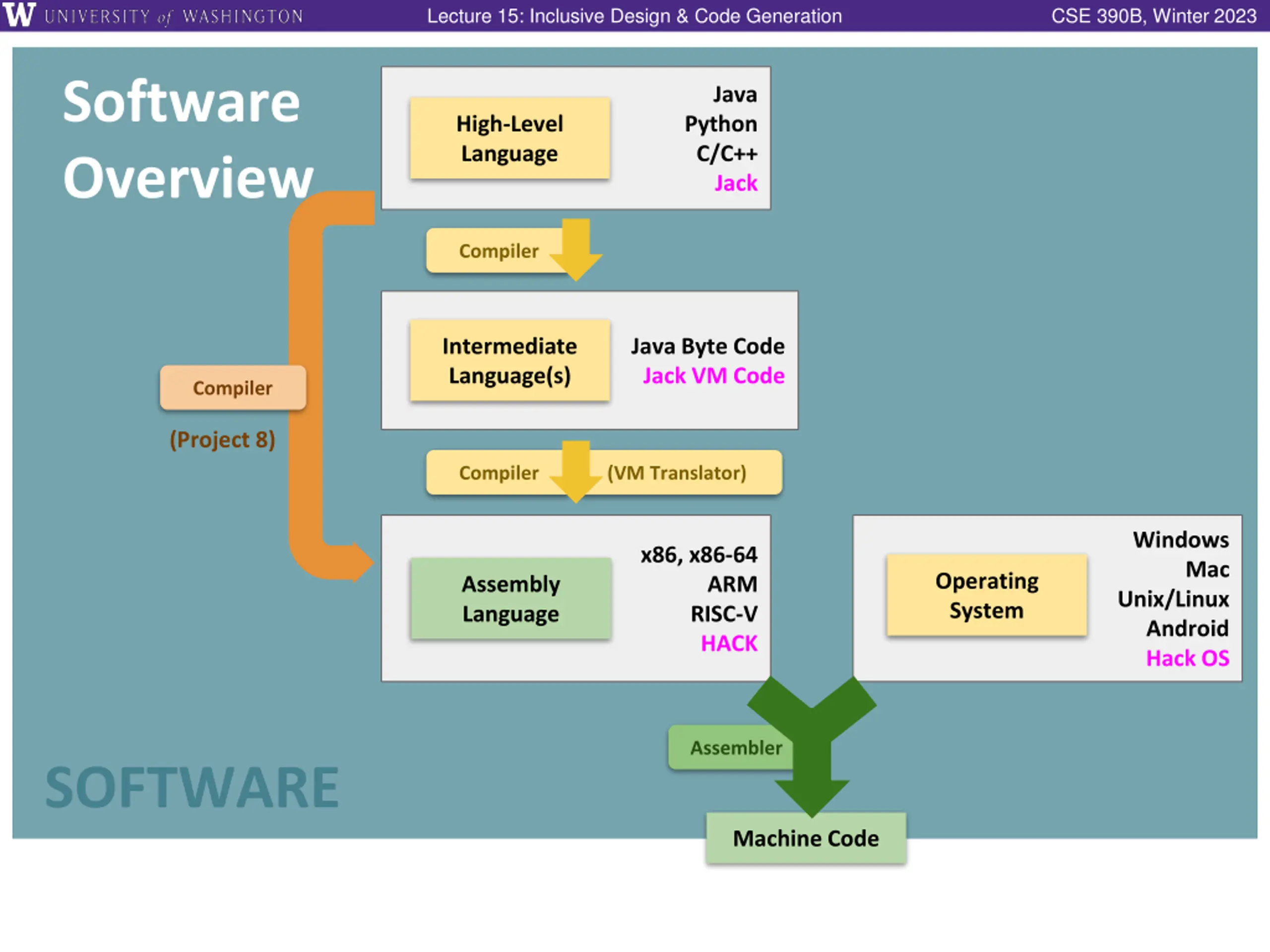Click the large 'SOFTWARE' watermark-style label text
The height and width of the screenshot is (952, 1270).
click(192, 788)
